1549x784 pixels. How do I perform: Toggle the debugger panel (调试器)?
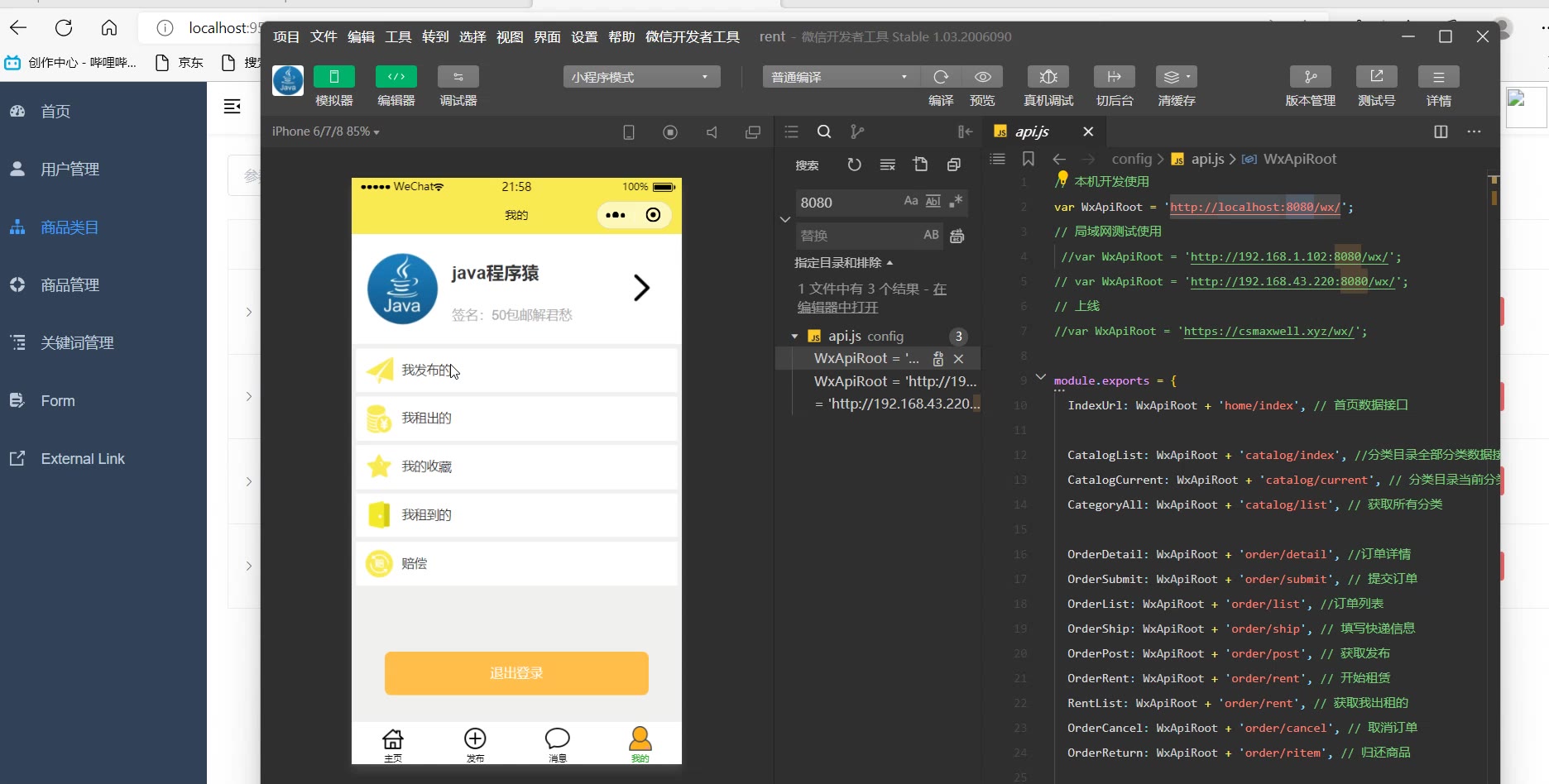click(x=458, y=77)
